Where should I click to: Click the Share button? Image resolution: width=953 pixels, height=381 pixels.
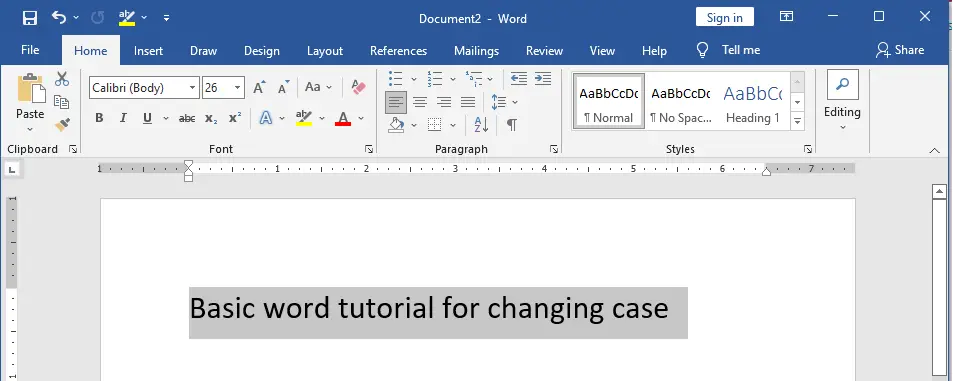[x=900, y=50]
